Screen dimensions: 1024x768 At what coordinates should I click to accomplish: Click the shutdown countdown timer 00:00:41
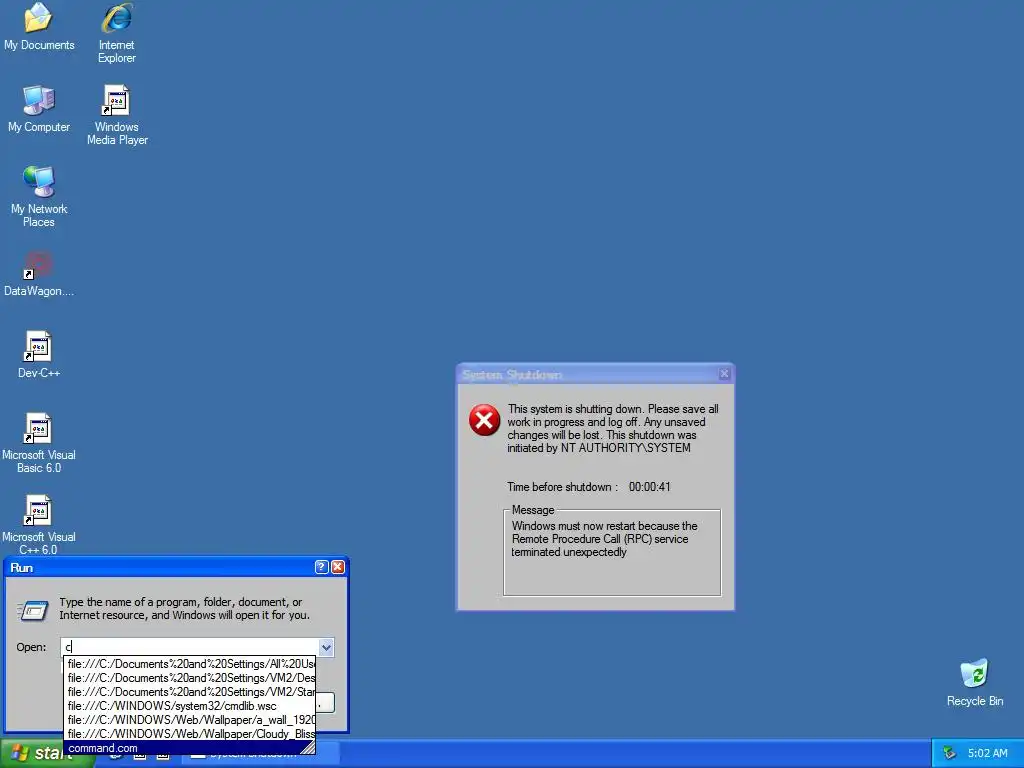pyautogui.click(x=649, y=487)
